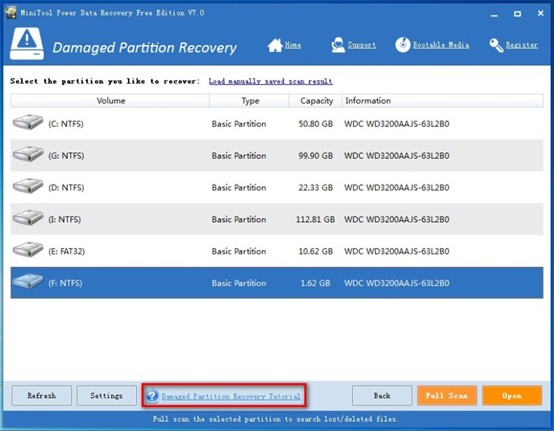Select the (G: NTFS) volume label
The width and height of the screenshot is (554, 431).
coord(66,156)
